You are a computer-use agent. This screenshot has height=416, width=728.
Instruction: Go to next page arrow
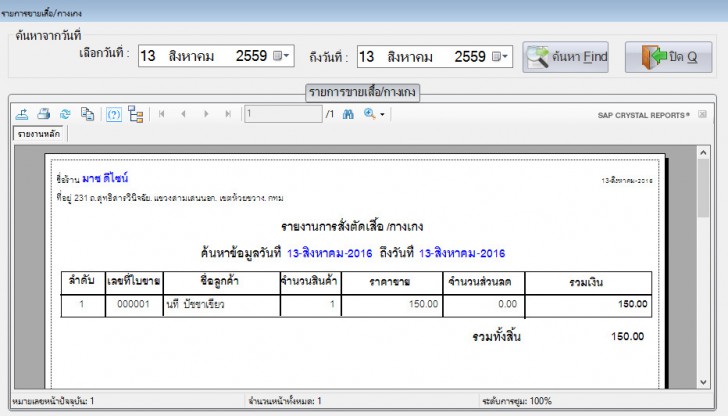pos(206,114)
